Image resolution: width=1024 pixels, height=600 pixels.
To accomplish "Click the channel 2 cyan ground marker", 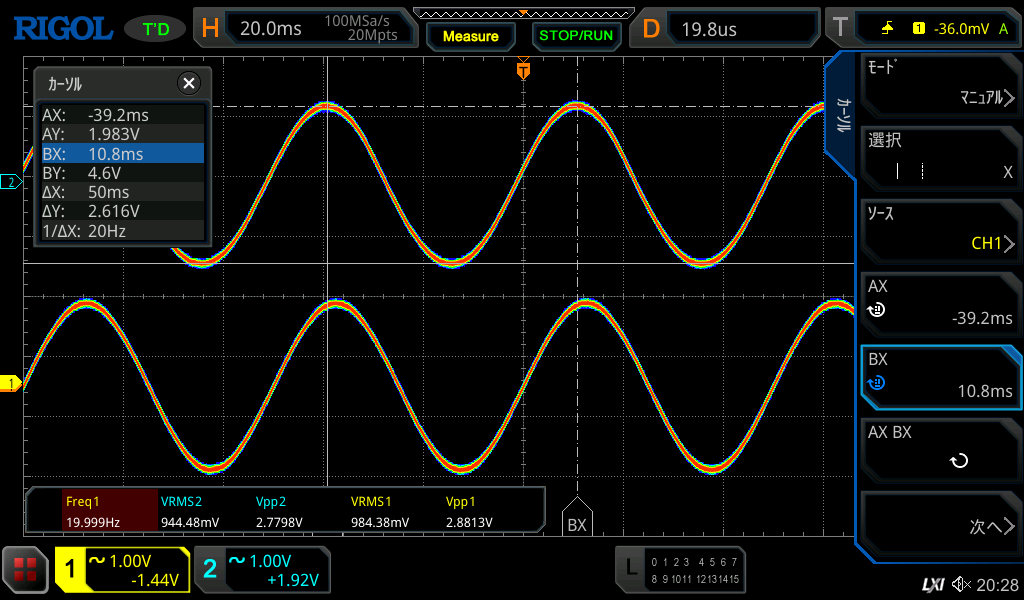I will (12, 182).
